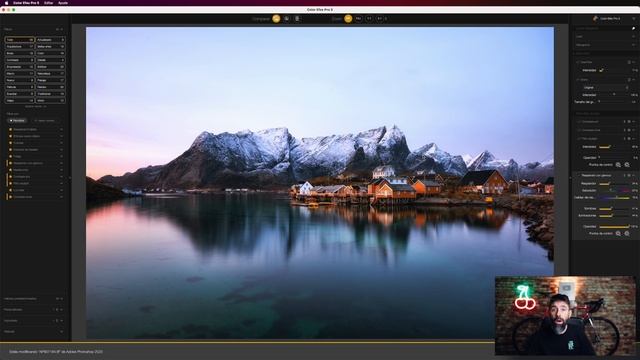The image size is (640, 360).
Task: Expand Extractor de detalles presets in filter list
Action: click(62, 150)
